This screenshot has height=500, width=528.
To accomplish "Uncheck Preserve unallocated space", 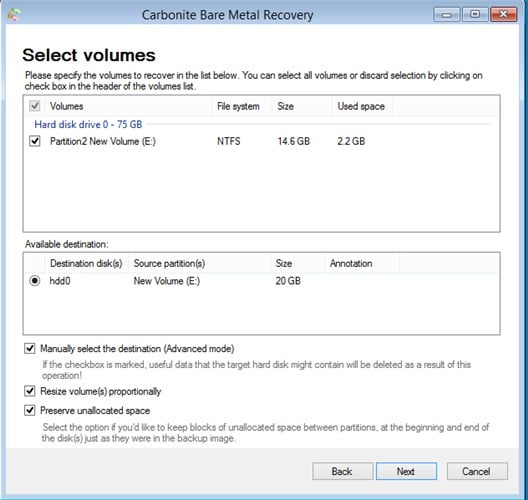I will [x=30, y=410].
